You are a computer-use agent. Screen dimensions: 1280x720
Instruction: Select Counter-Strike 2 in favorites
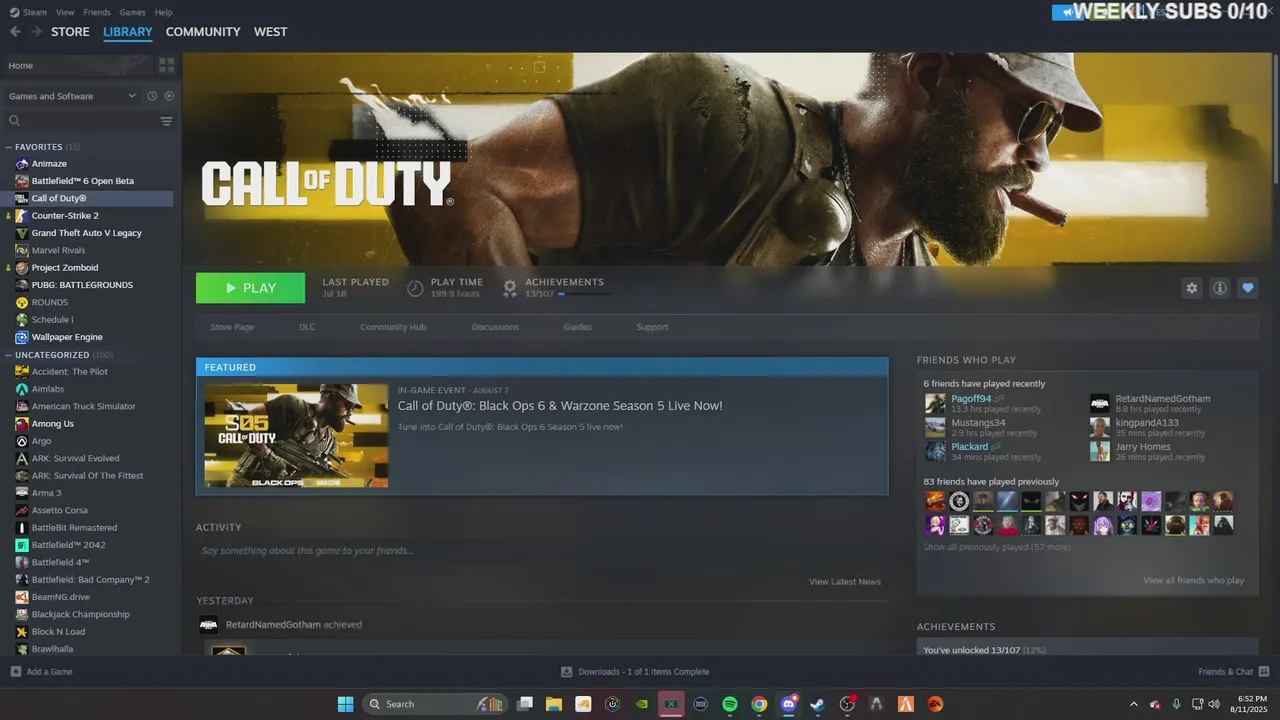click(x=65, y=215)
